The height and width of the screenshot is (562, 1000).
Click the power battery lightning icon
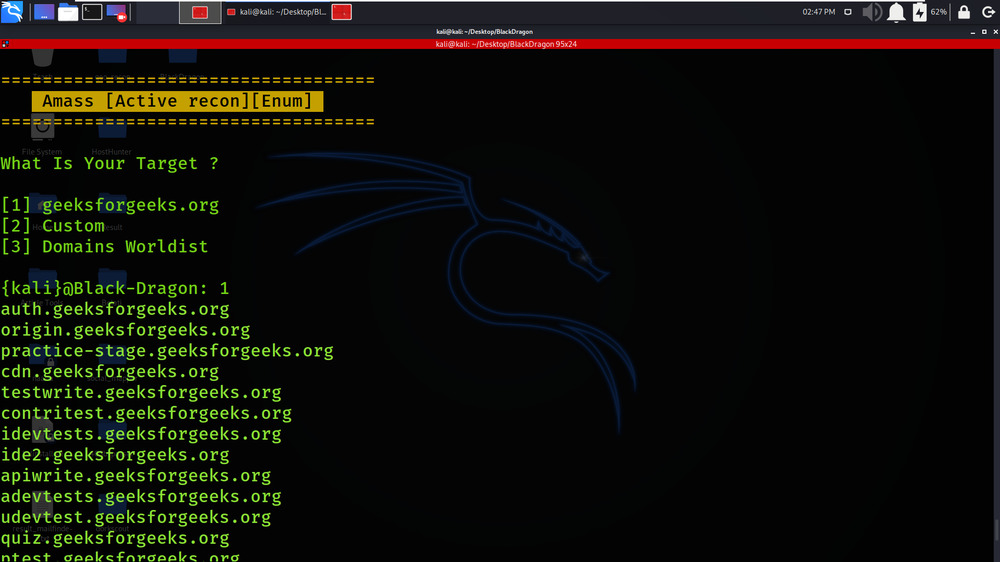point(919,12)
